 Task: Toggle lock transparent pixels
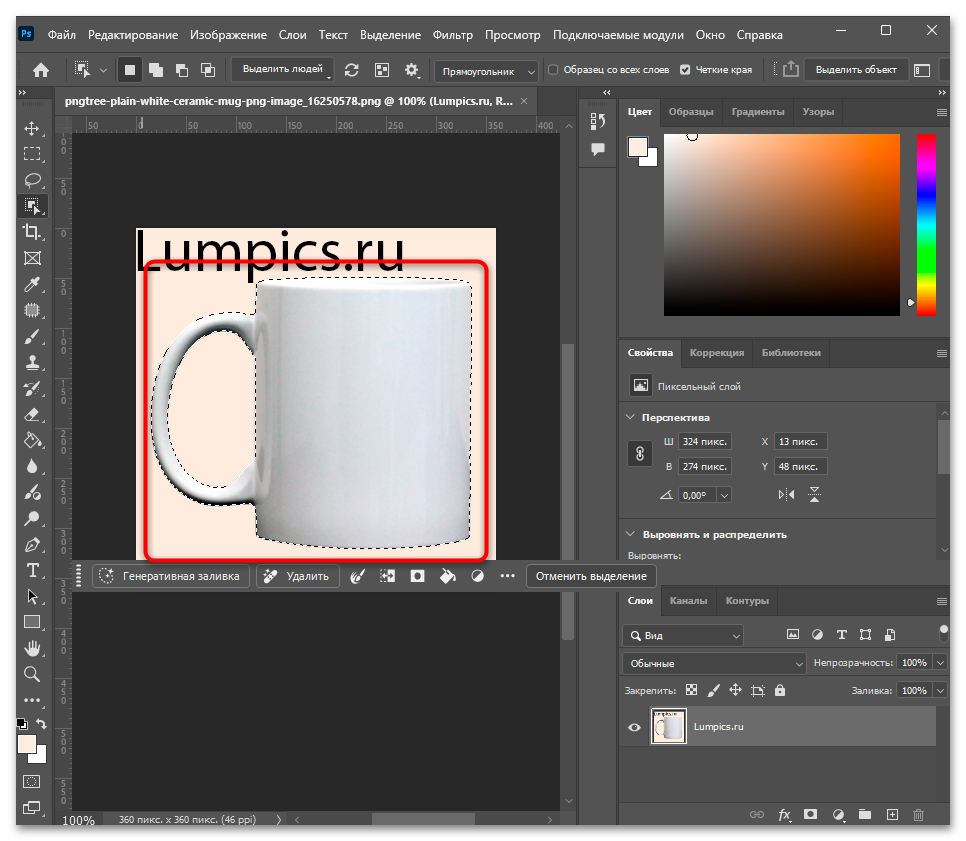[x=692, y=691]
